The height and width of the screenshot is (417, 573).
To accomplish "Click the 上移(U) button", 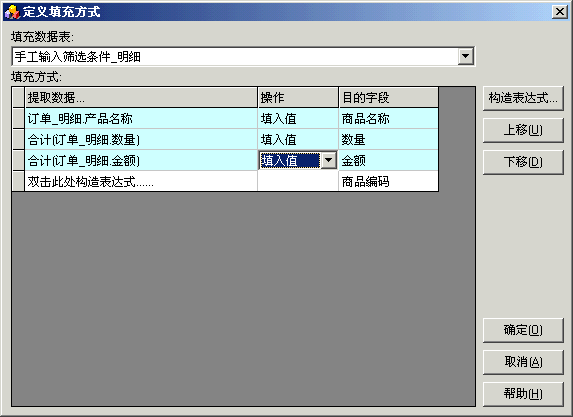I will 523,130.
